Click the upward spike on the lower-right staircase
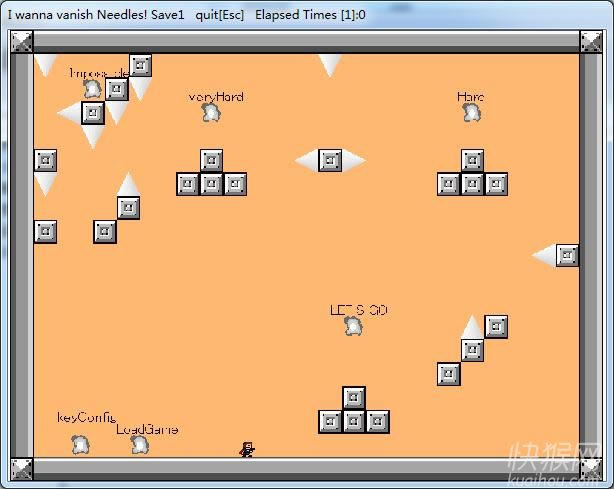The height and width of the screenshot is (489, 614). click(472, 328)
